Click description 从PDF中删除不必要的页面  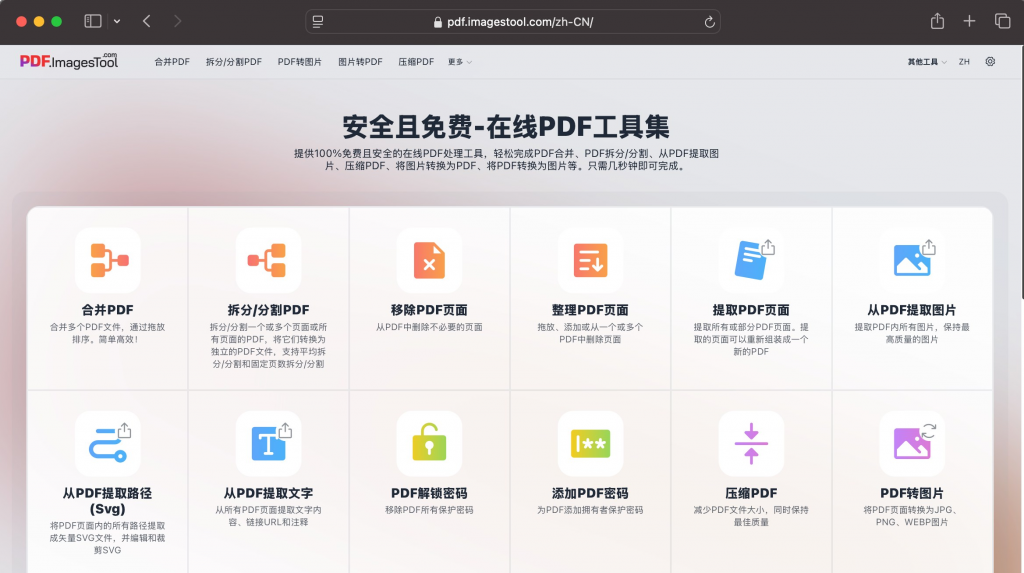click(x=429, y=327)
